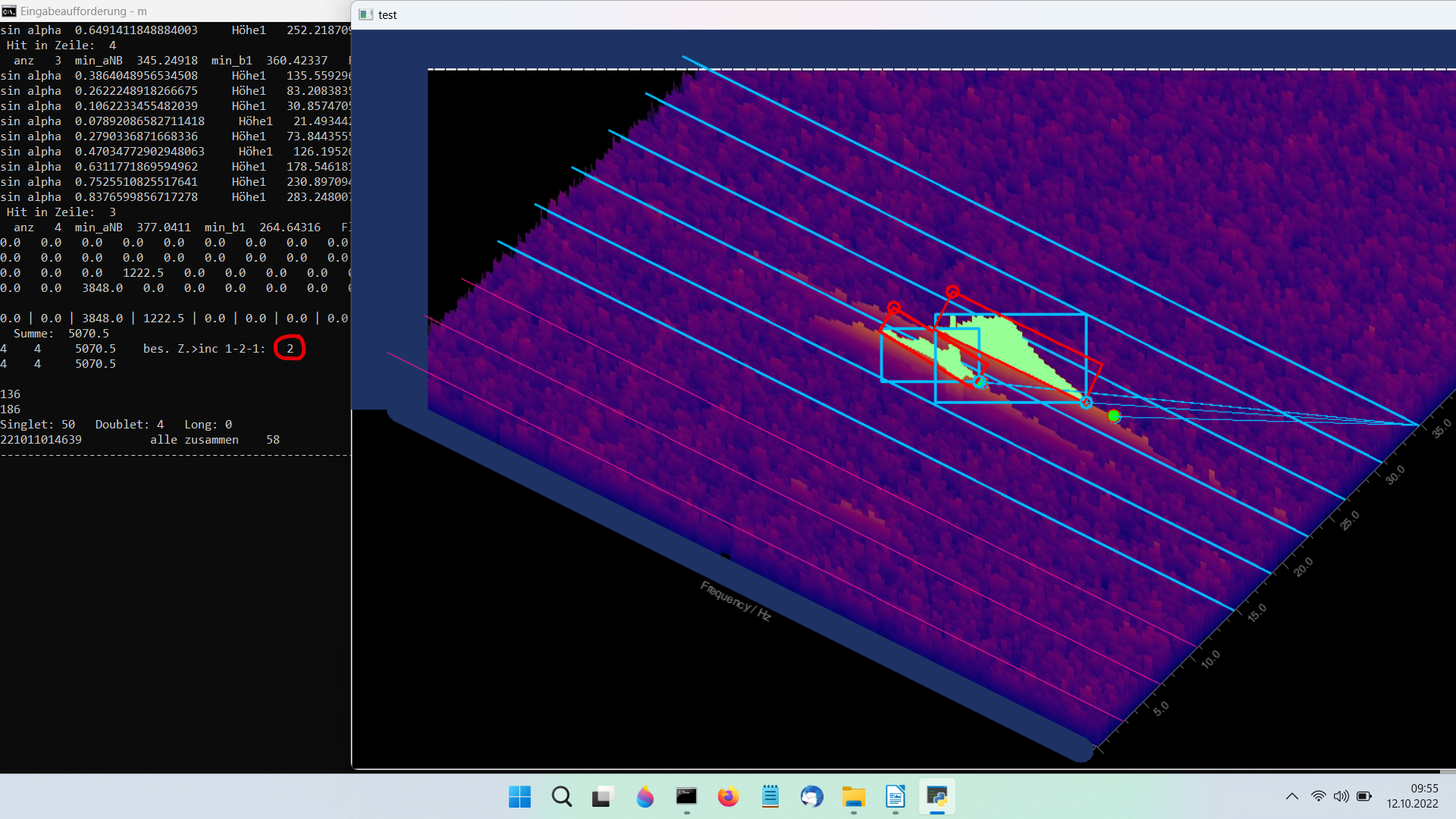The width and height of the screenshot is (1456, 819).
Task: Open Task View from the taskbar
Action: point(603,797)
